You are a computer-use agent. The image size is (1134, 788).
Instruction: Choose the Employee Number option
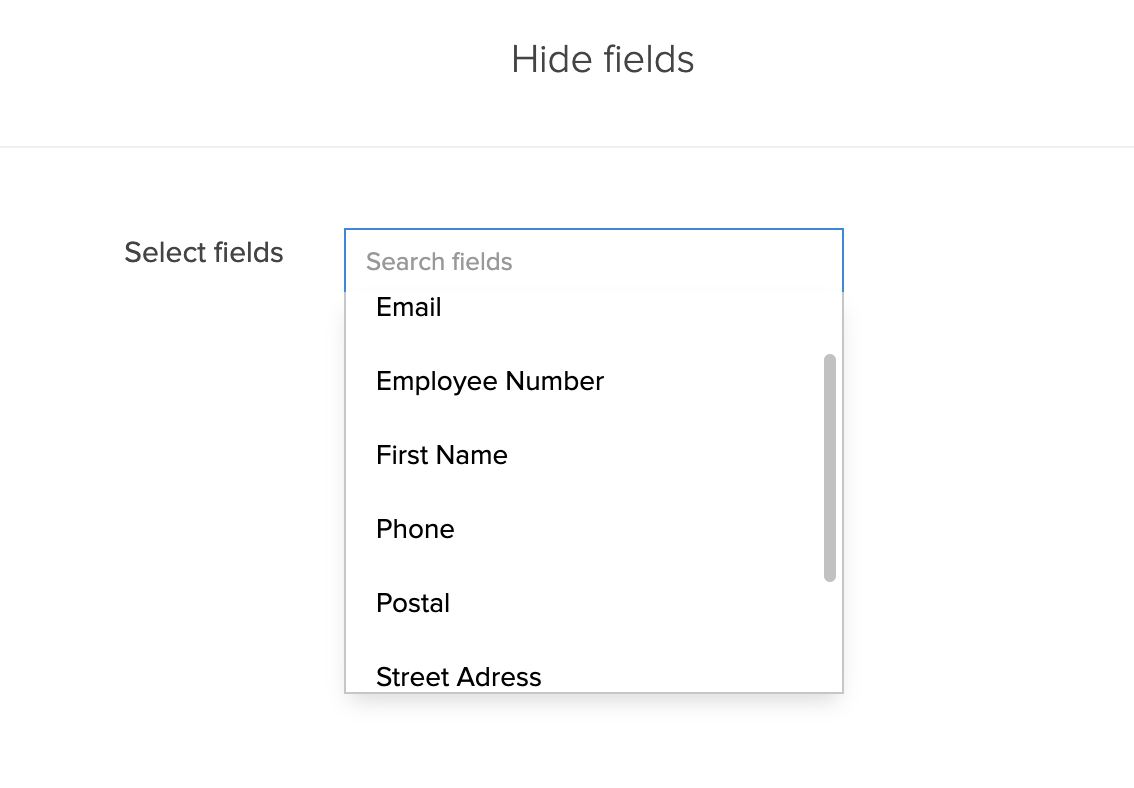490,381
